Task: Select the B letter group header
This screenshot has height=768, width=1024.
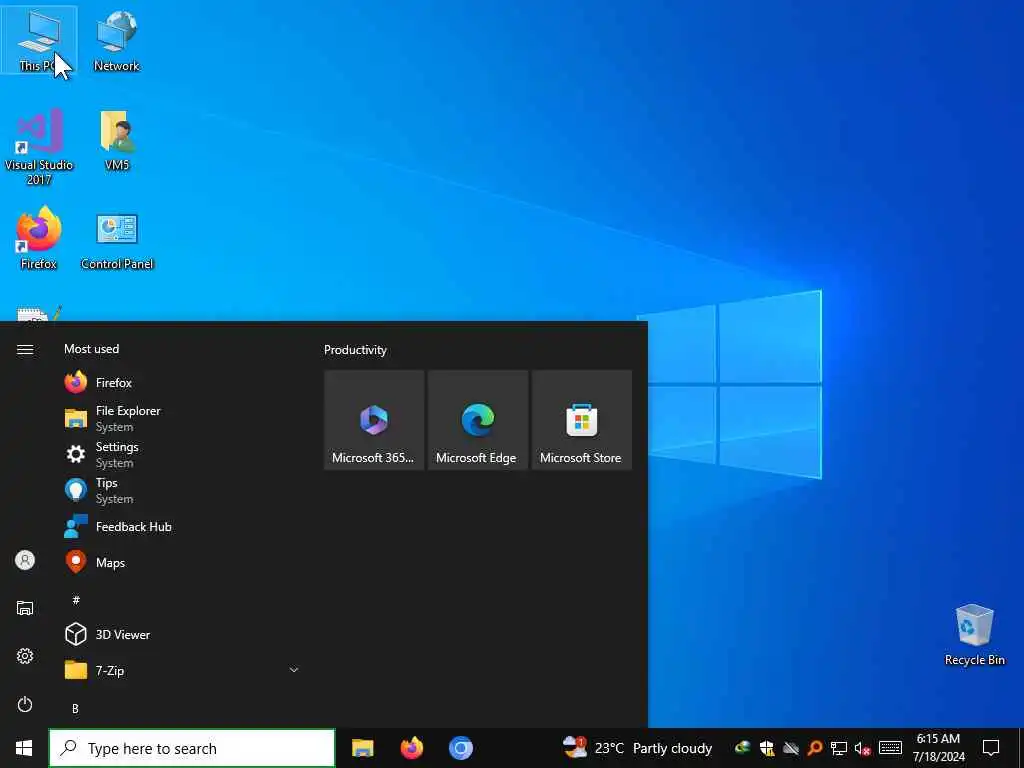Action: click(x=75, y=708)
